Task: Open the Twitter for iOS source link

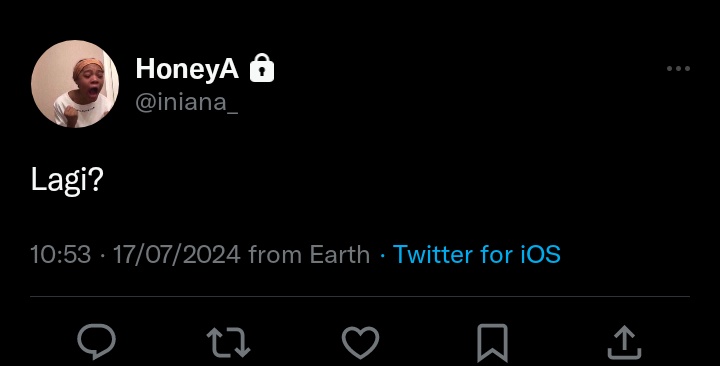Action: (x=477, y=254)
